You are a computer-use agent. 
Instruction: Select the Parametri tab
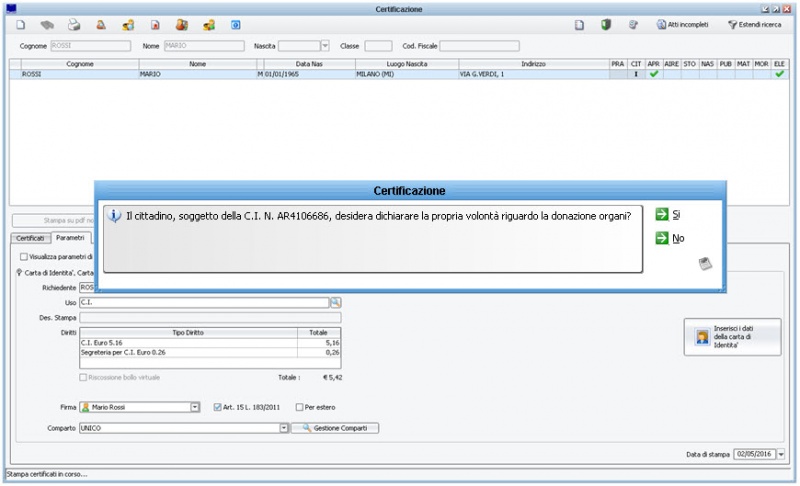point(70,239)
